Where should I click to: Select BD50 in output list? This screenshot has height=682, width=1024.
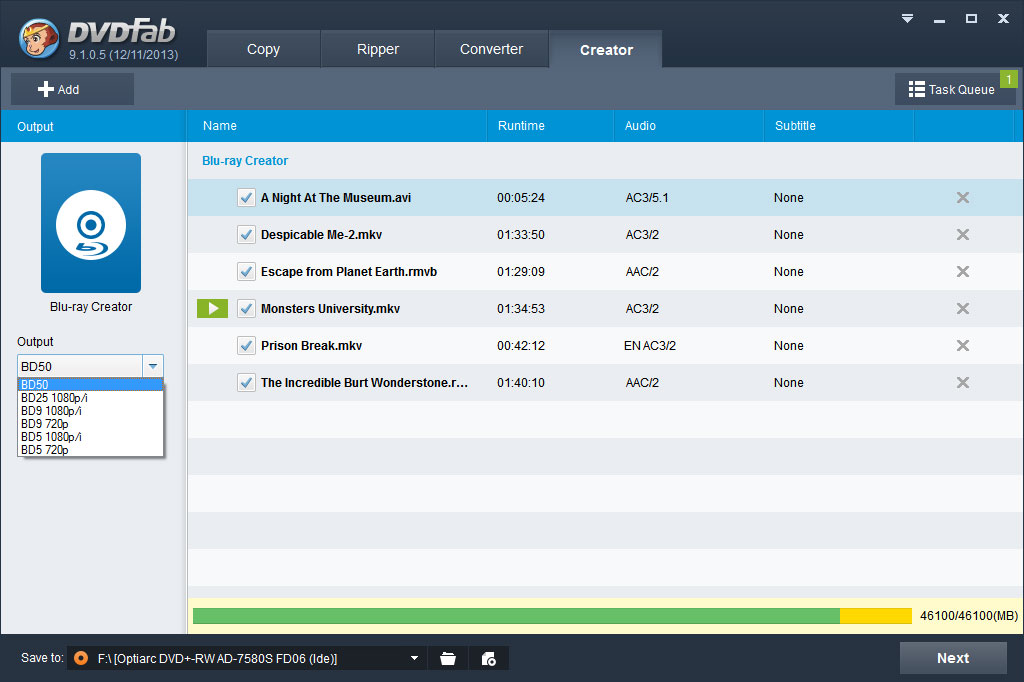(x=90, y=385)
